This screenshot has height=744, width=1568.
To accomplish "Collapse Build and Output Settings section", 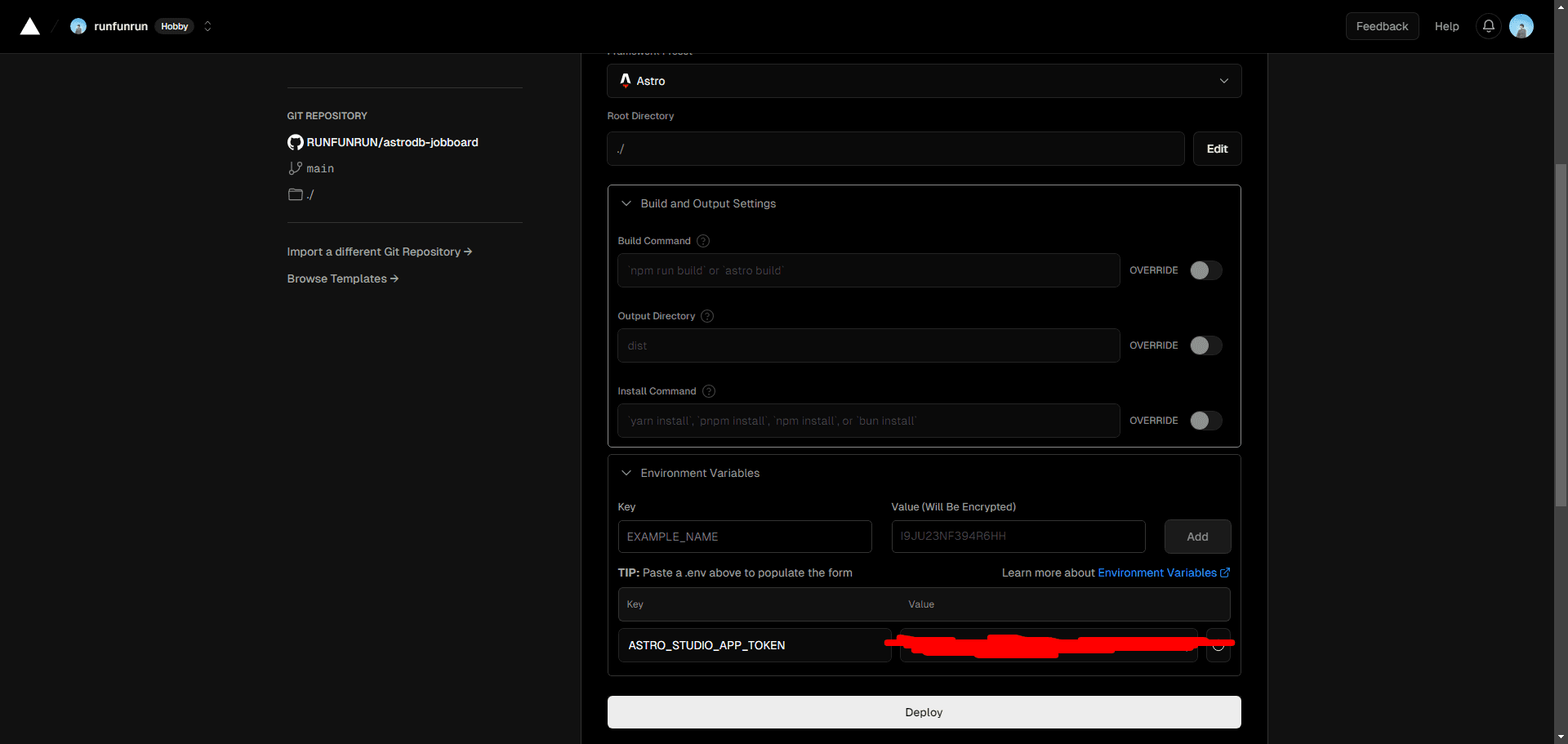I will (x=626, y=203).
